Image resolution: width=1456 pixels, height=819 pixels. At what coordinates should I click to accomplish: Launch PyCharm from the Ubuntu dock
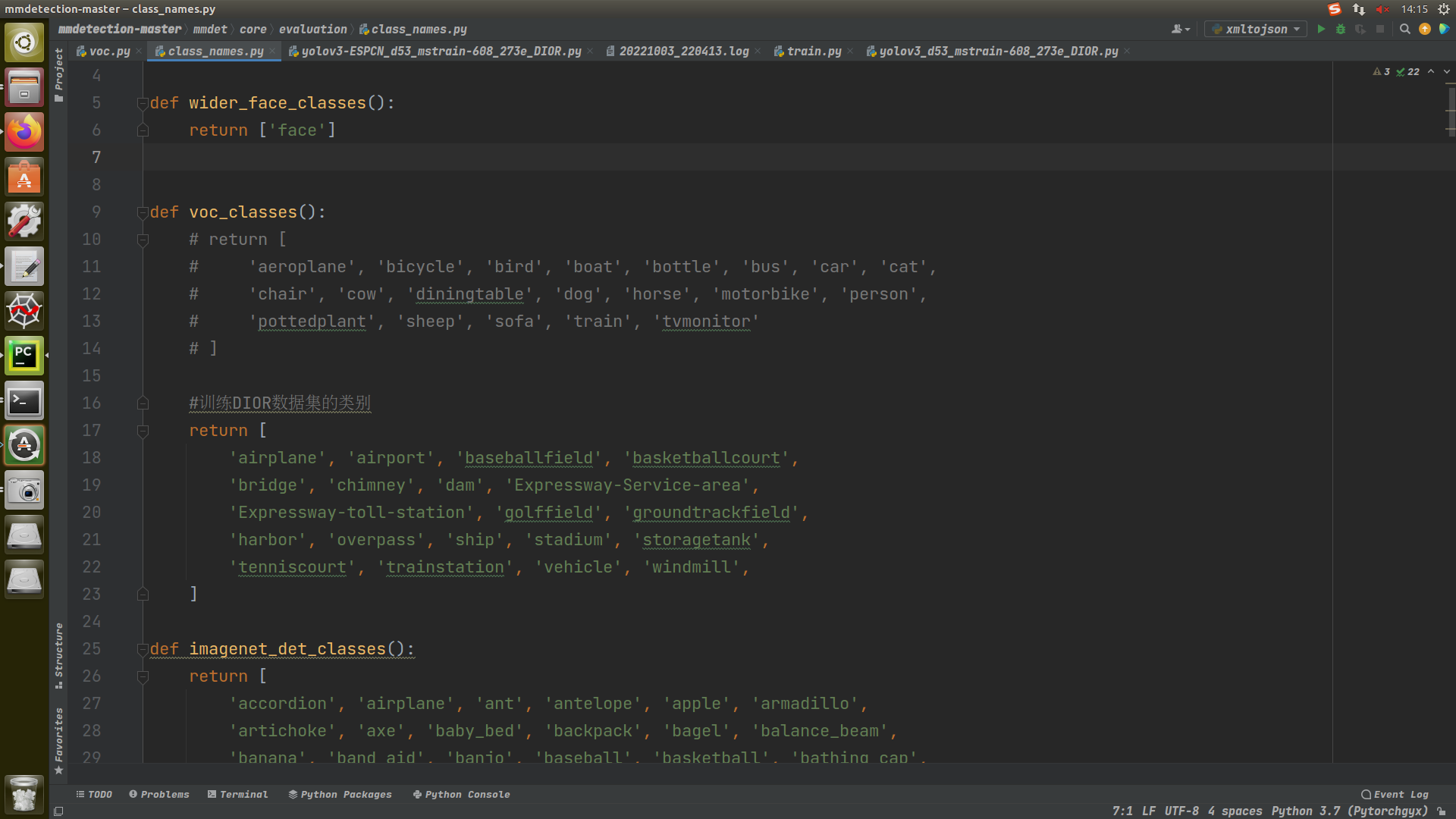(24, 356)
